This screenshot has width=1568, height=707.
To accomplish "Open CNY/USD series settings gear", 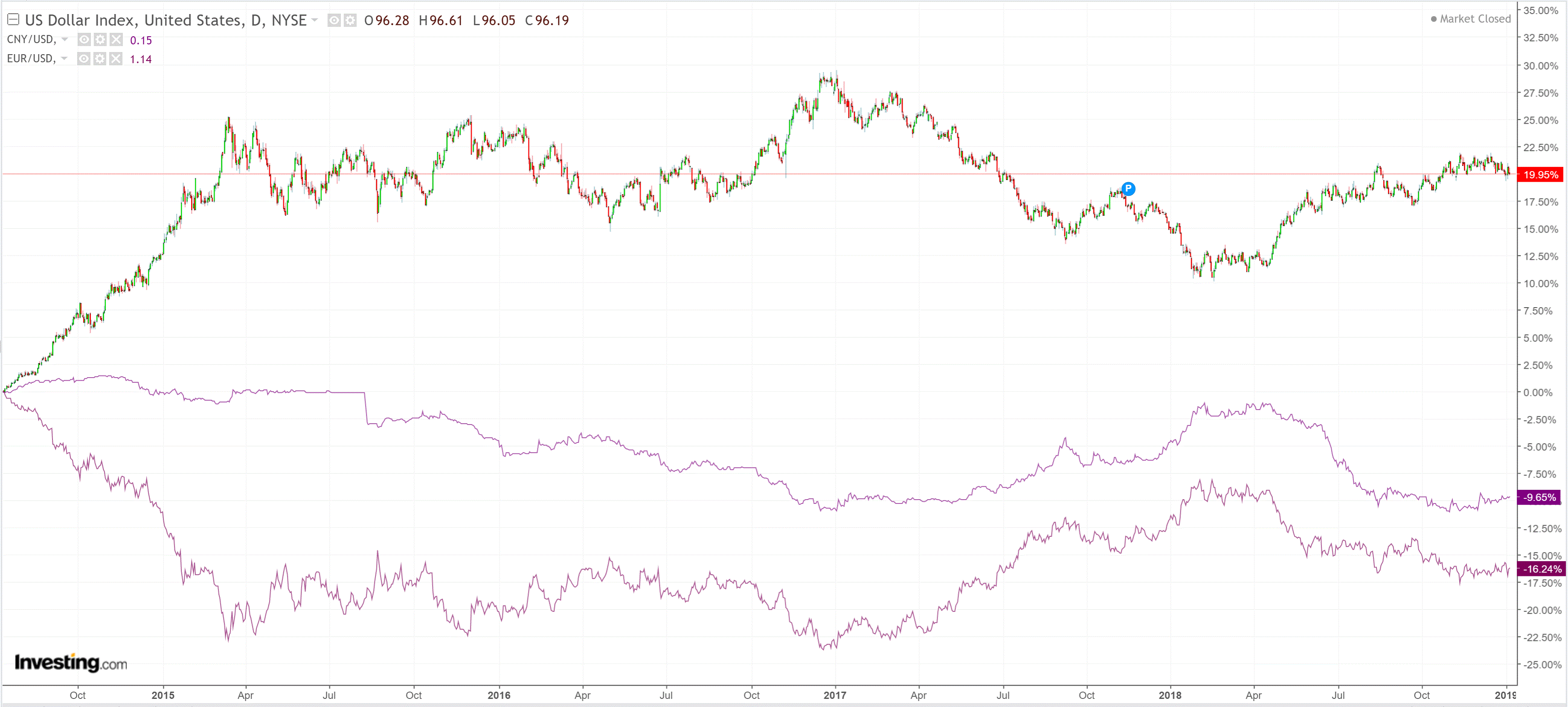I will (x=100, y=40).
